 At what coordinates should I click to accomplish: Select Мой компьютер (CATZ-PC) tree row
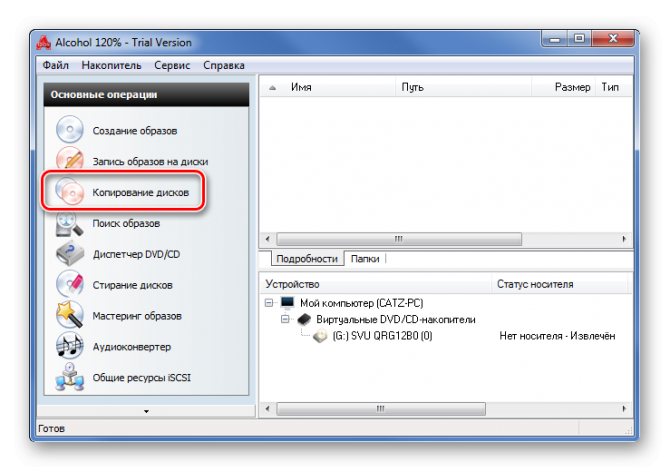click(361, 303)
